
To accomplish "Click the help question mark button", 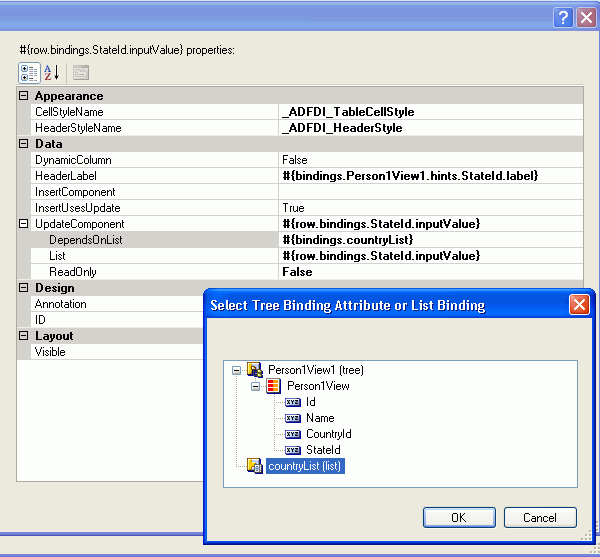I will click(x=563, y=18).
